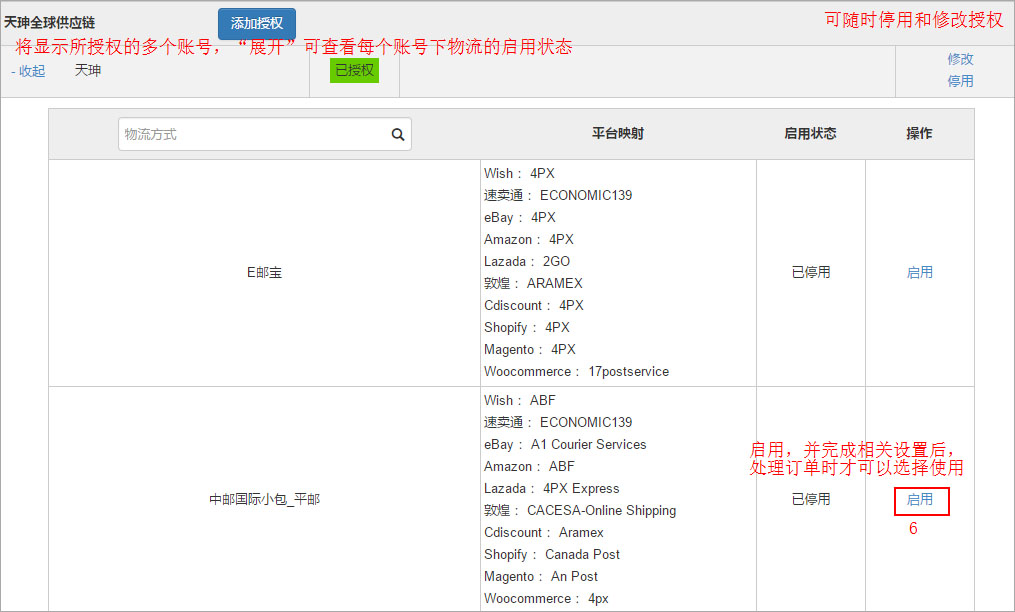
Task: Click the 'Wish: ABF' mapping
Action: point(519,400)
